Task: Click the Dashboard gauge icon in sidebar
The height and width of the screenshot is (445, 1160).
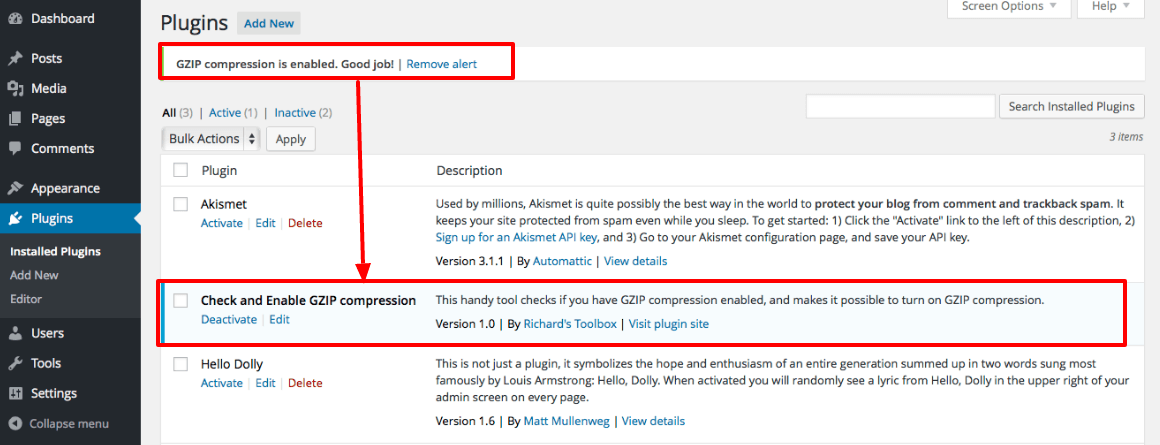Action: [15, 18]
